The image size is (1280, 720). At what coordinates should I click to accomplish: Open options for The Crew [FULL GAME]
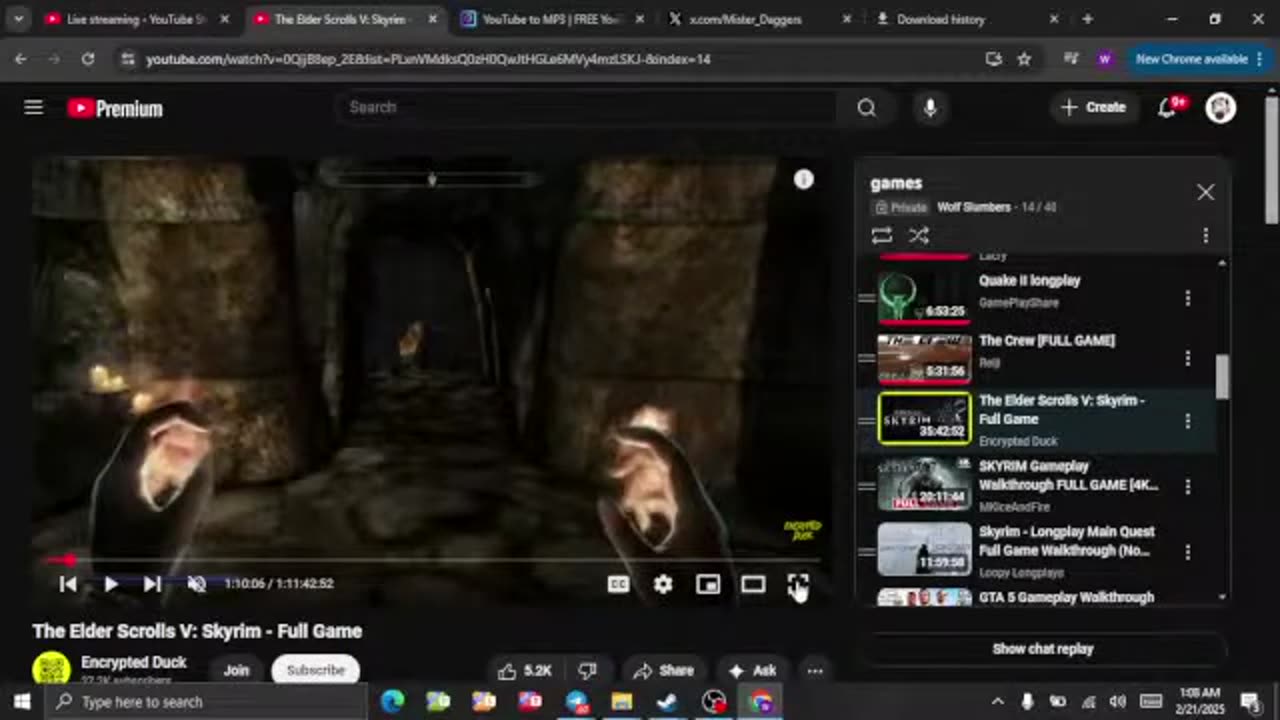pyautogui.click(x=1188, y=358)
